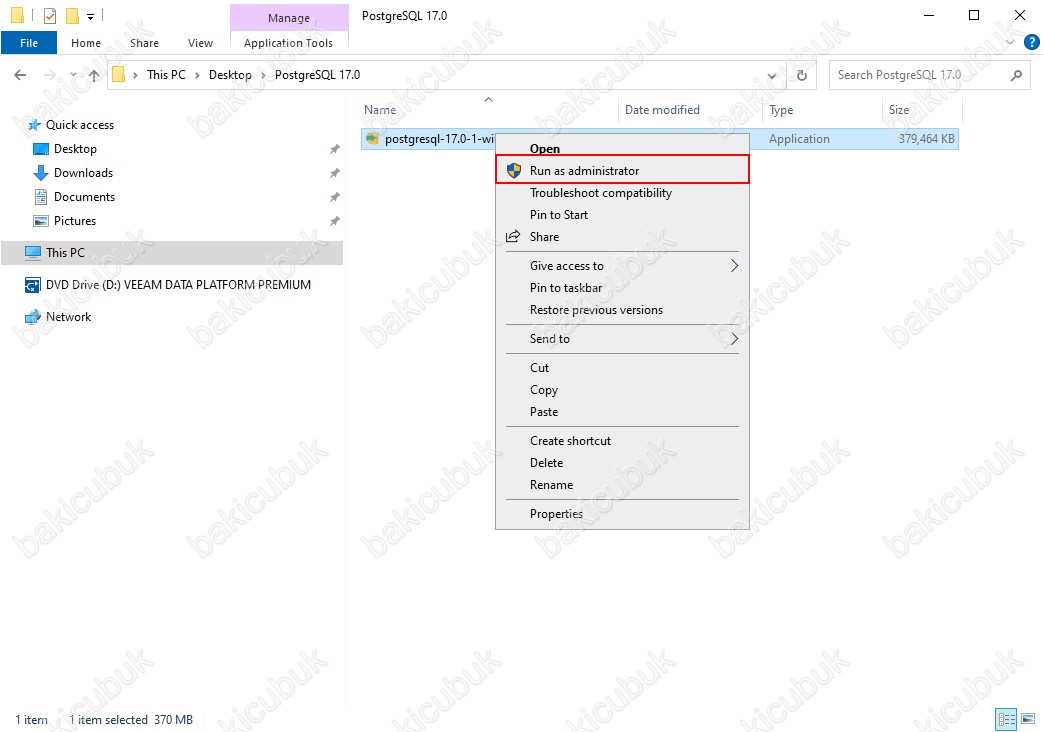Unpin Downloads via its pin icon

(x=334, y=173)
